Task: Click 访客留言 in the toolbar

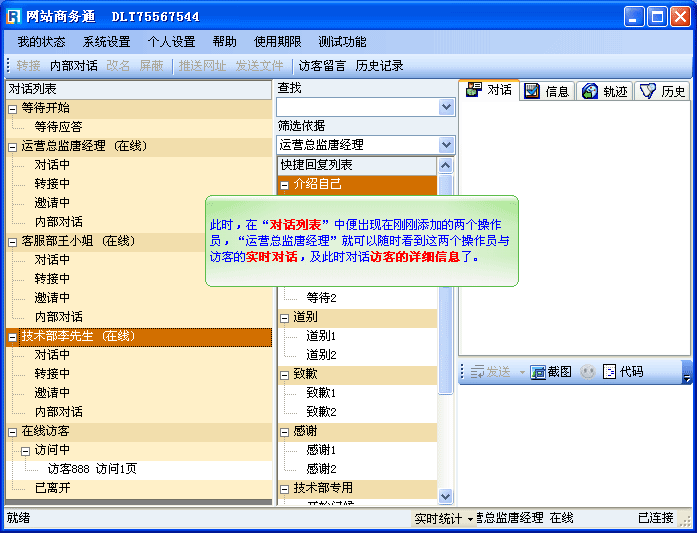Action: [322, 66]
